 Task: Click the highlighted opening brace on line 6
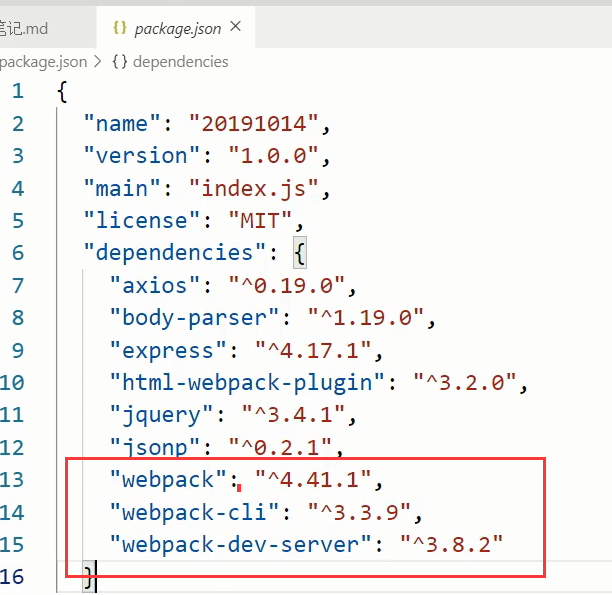pyautogui.click(x=300, y=253)
